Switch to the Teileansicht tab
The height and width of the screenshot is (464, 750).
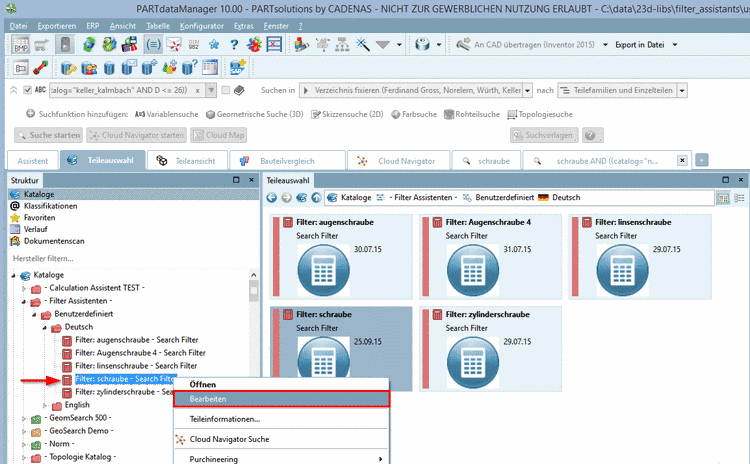[188, 161]
